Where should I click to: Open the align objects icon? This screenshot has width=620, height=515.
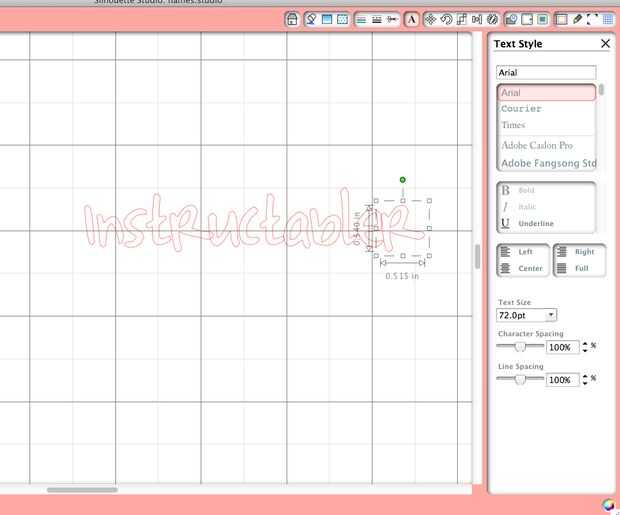tap(477, 19)
